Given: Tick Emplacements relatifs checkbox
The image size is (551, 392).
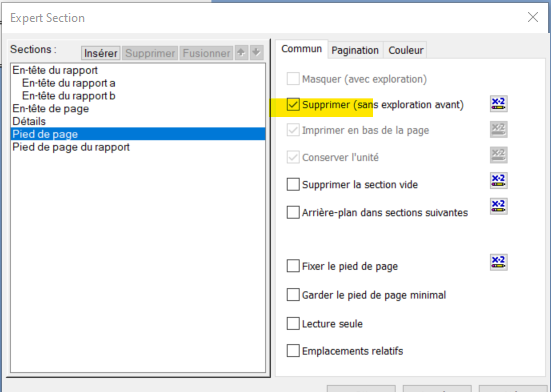Looking at the screenshot, I should coord(293,351).
